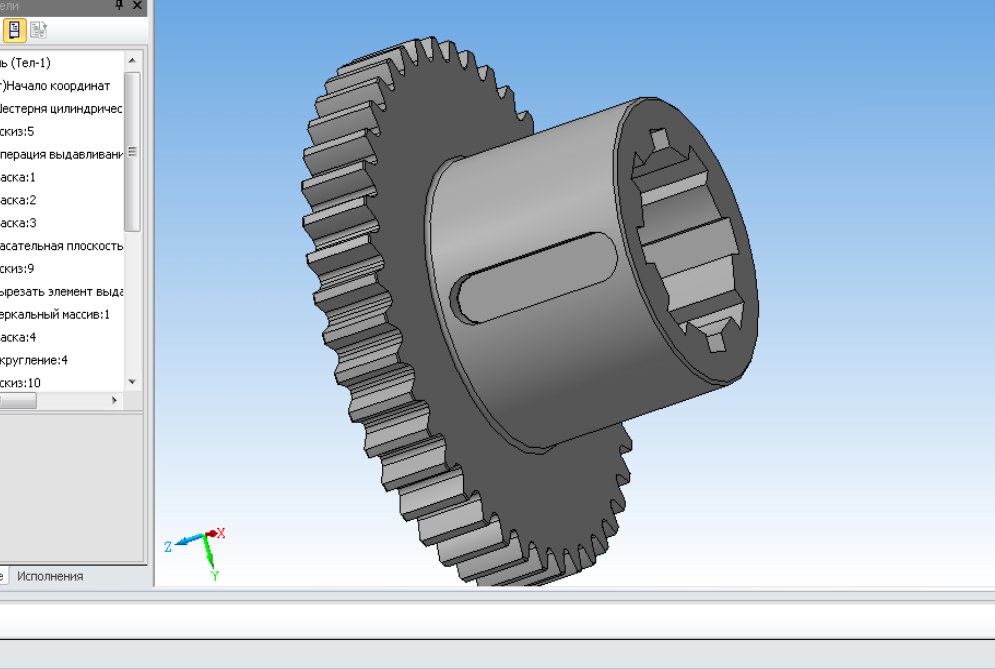This screenshot has width=995, height=669.
Task: Click the tree's scroll-down arrow
Action: point(132,381)
